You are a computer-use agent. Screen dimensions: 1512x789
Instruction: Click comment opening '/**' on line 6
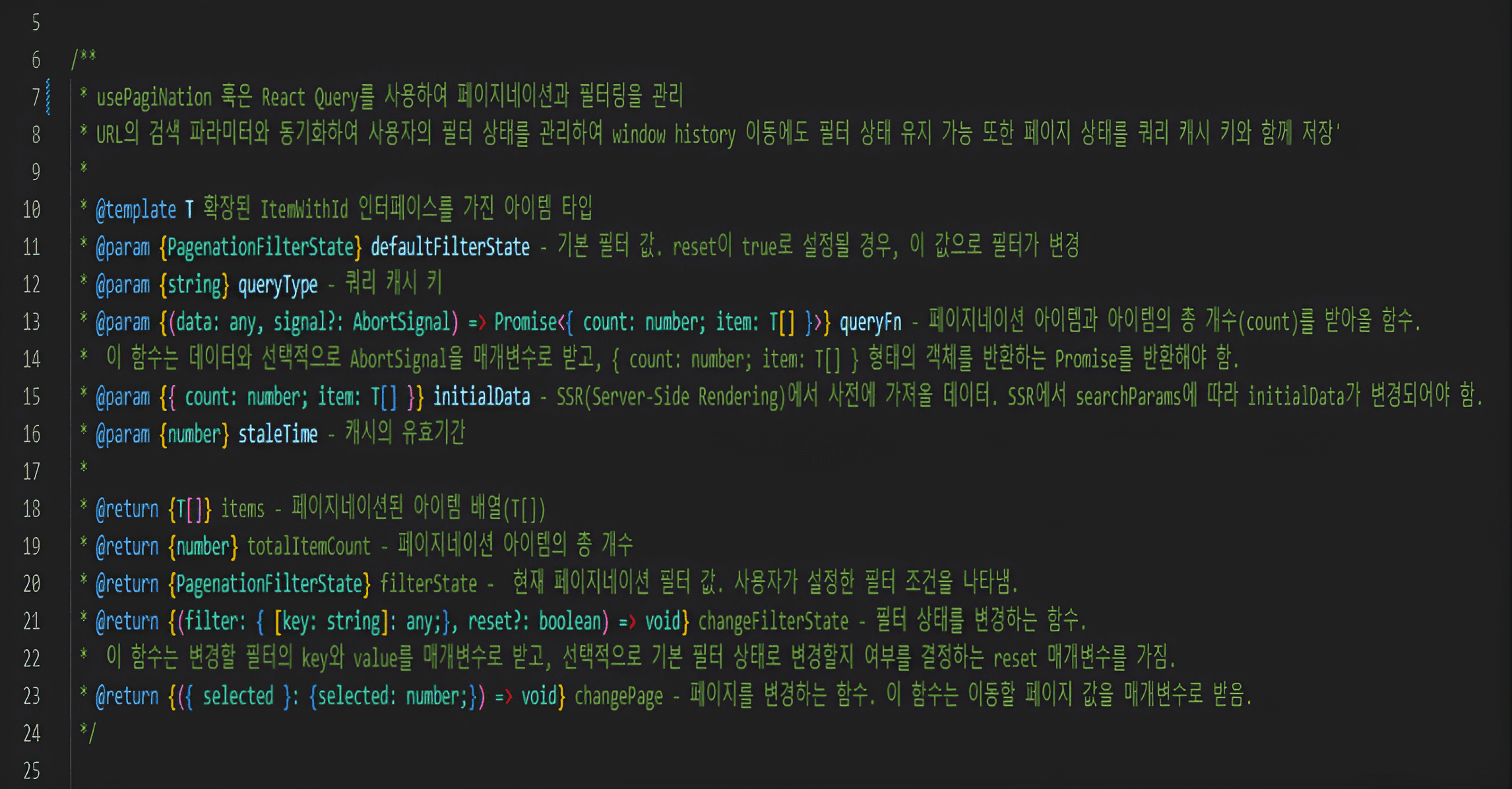84,59
